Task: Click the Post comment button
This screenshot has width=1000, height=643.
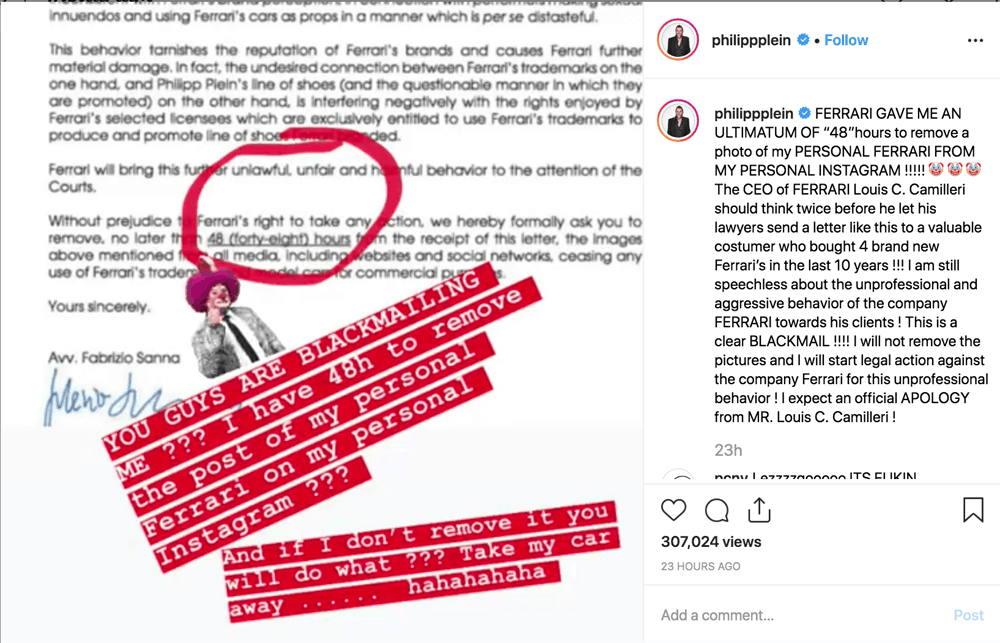Action: tap(968, 615)
